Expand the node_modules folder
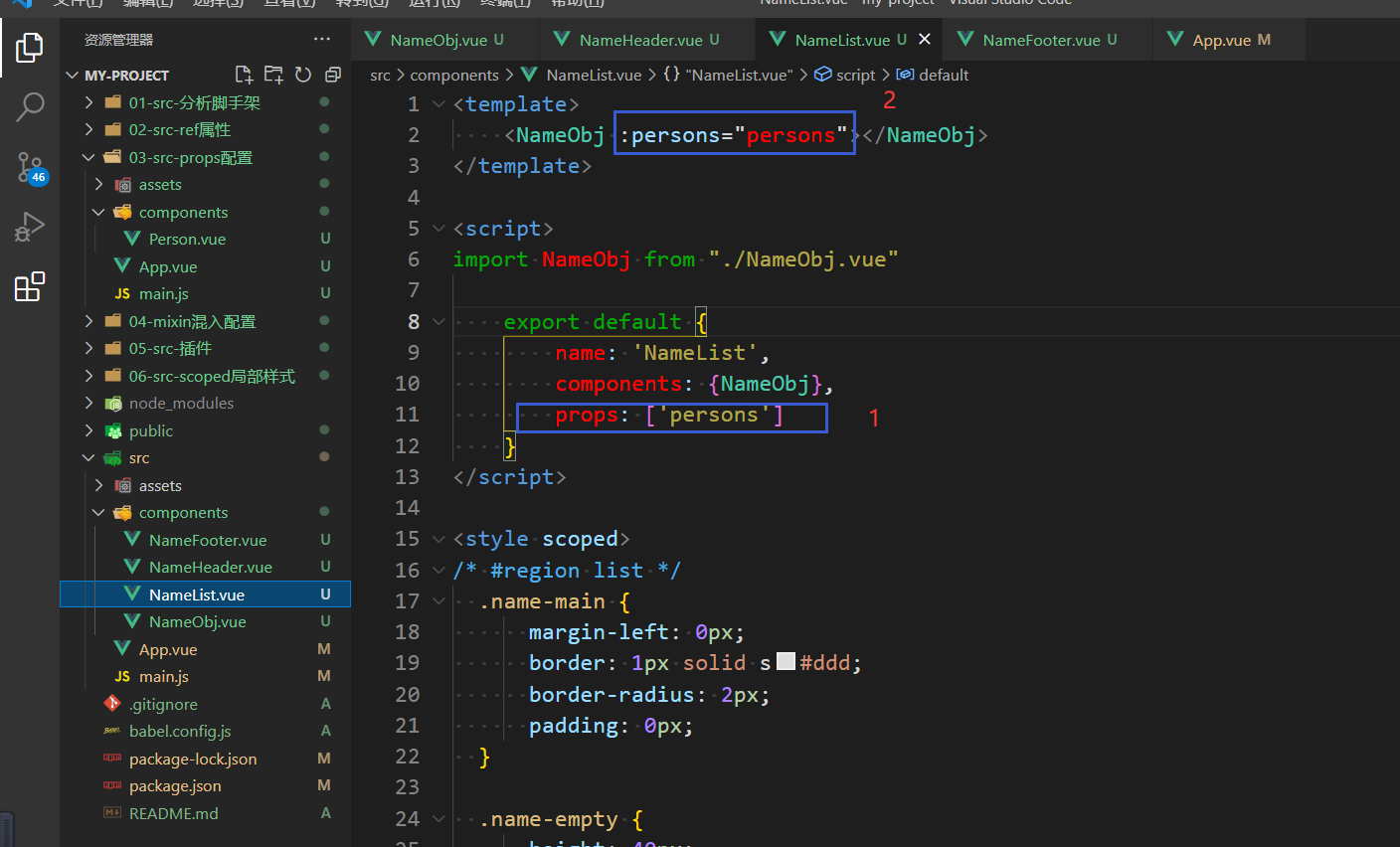1400x847 pixels. pyautogui.click(x=89, y=403)
